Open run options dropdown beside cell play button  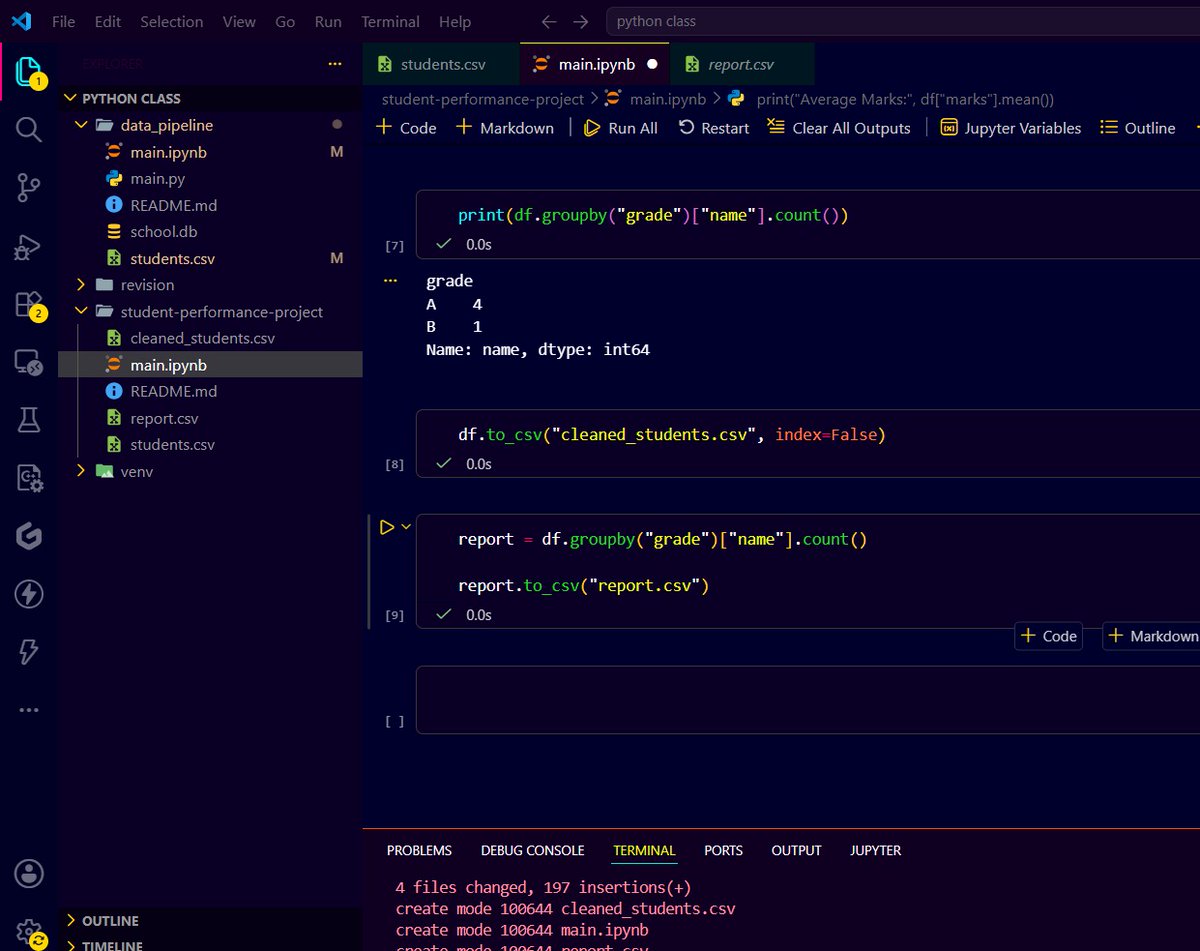(406, 527)
